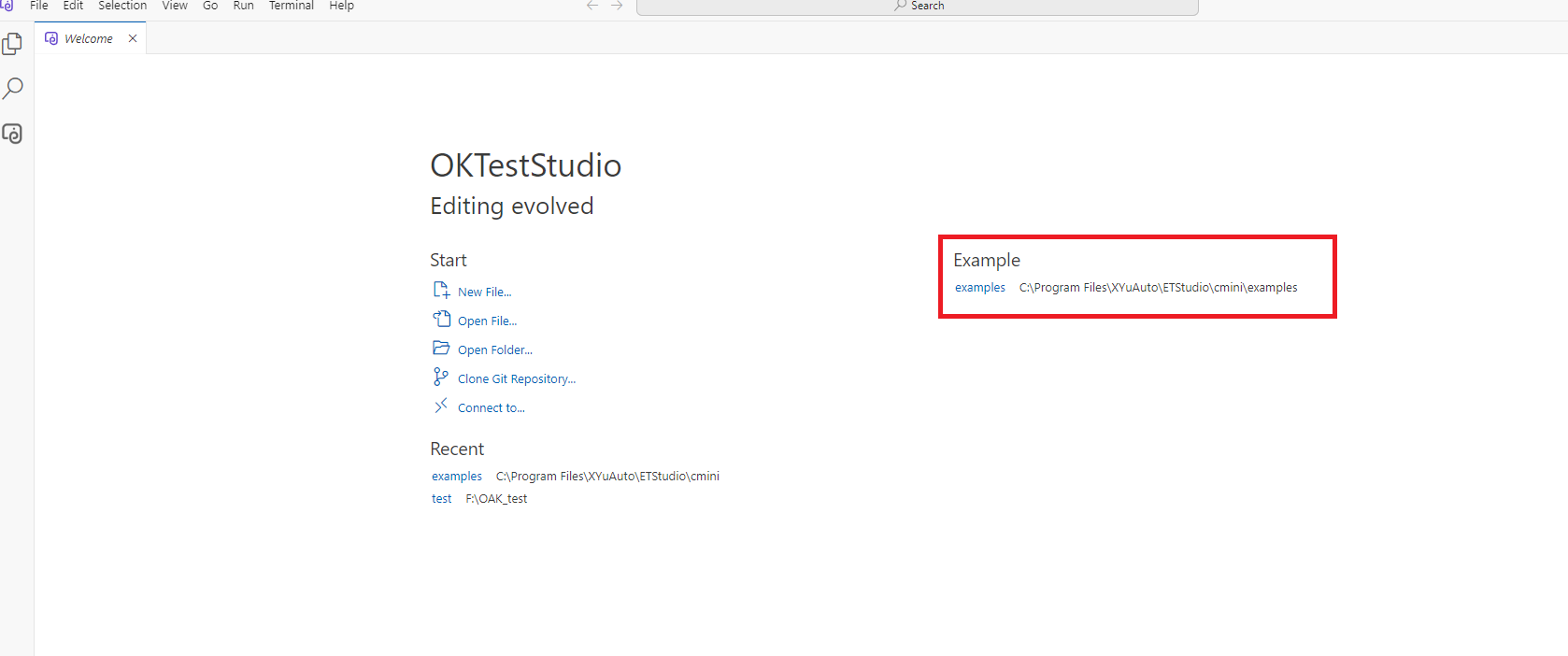Click the back navigation arrow
The width and height of the screenshot is (1568, 656).
tap(592, 6)
